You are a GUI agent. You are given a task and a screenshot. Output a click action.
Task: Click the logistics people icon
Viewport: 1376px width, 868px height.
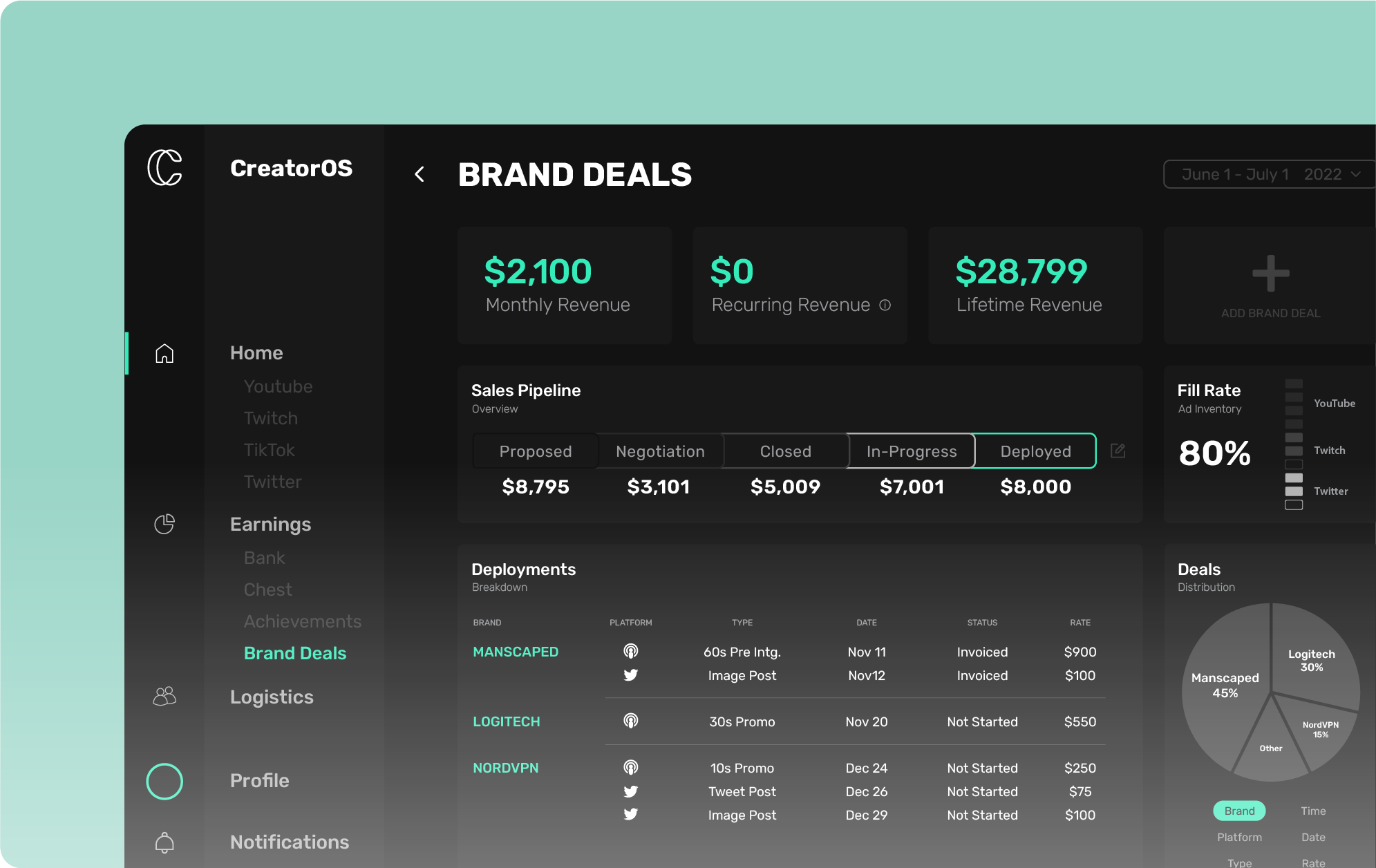[x=164, y=696]
